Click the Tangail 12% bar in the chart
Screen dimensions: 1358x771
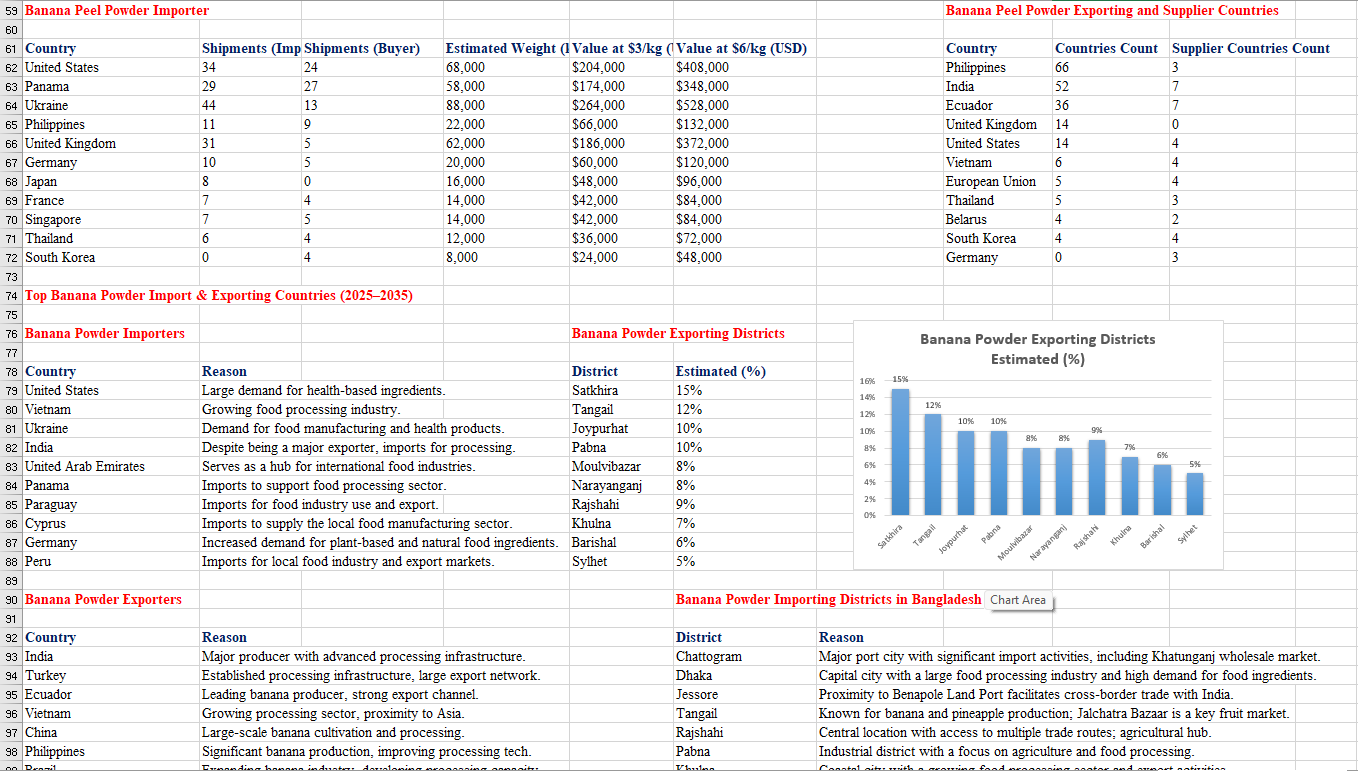coord(932,463)
